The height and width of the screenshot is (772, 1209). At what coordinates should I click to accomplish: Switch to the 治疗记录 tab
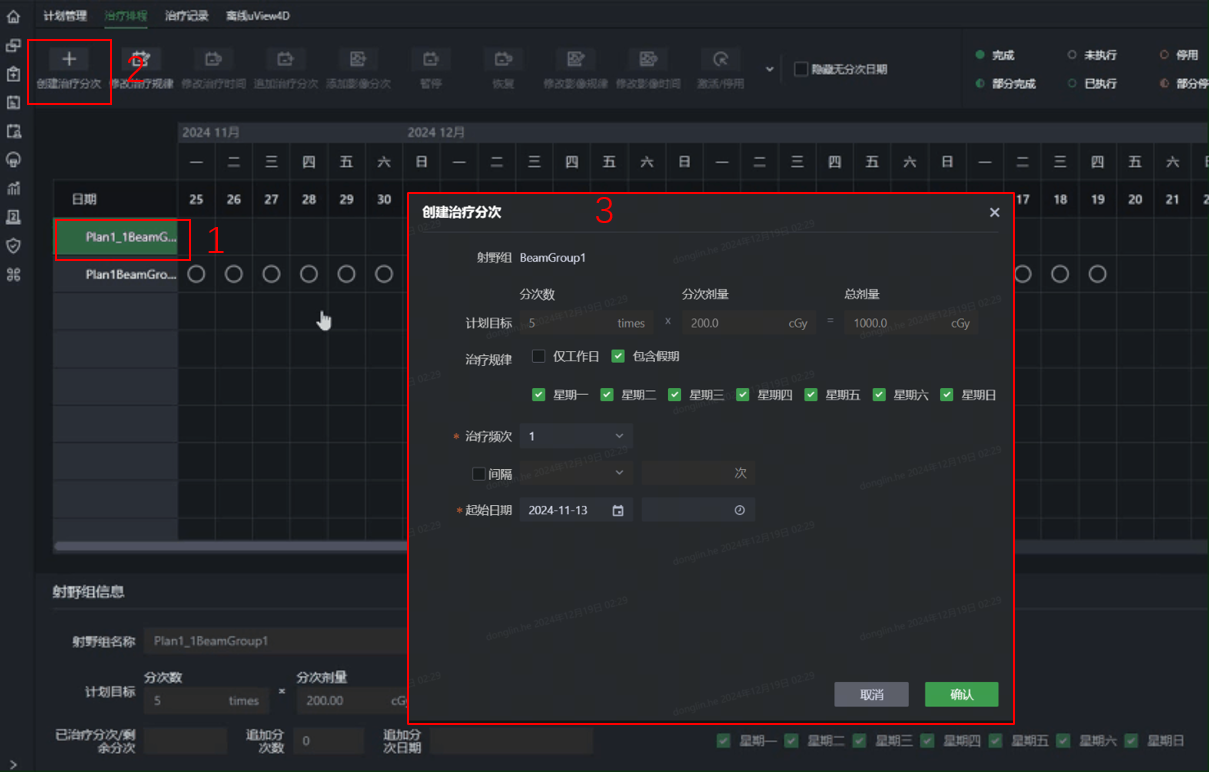(x=187, y=16)
